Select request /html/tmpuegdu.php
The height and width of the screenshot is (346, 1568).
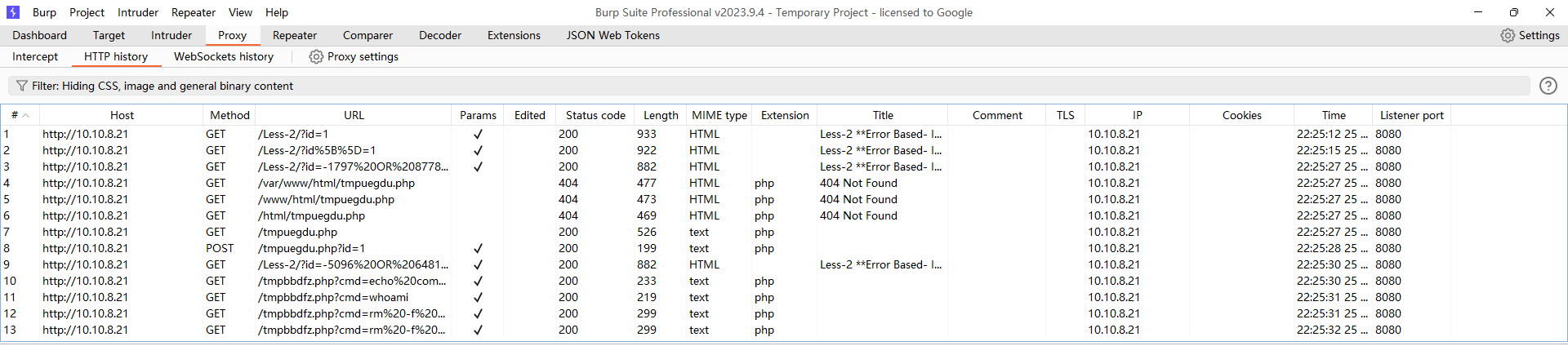coord(311,215)
